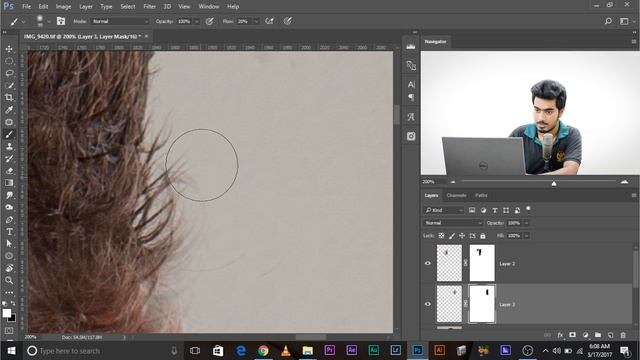
Task: Toggle lock transparent pixels
Action: (441, 236)
